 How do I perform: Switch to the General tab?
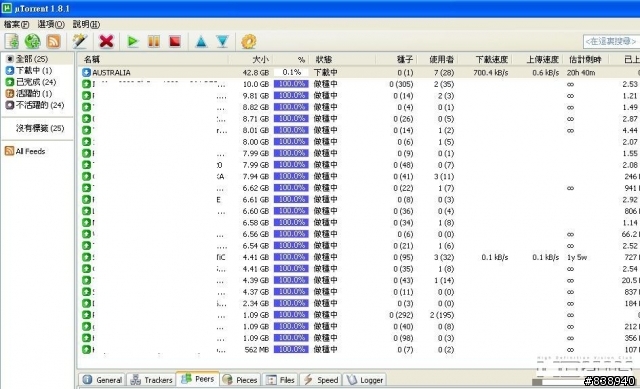tap(102, 380)
